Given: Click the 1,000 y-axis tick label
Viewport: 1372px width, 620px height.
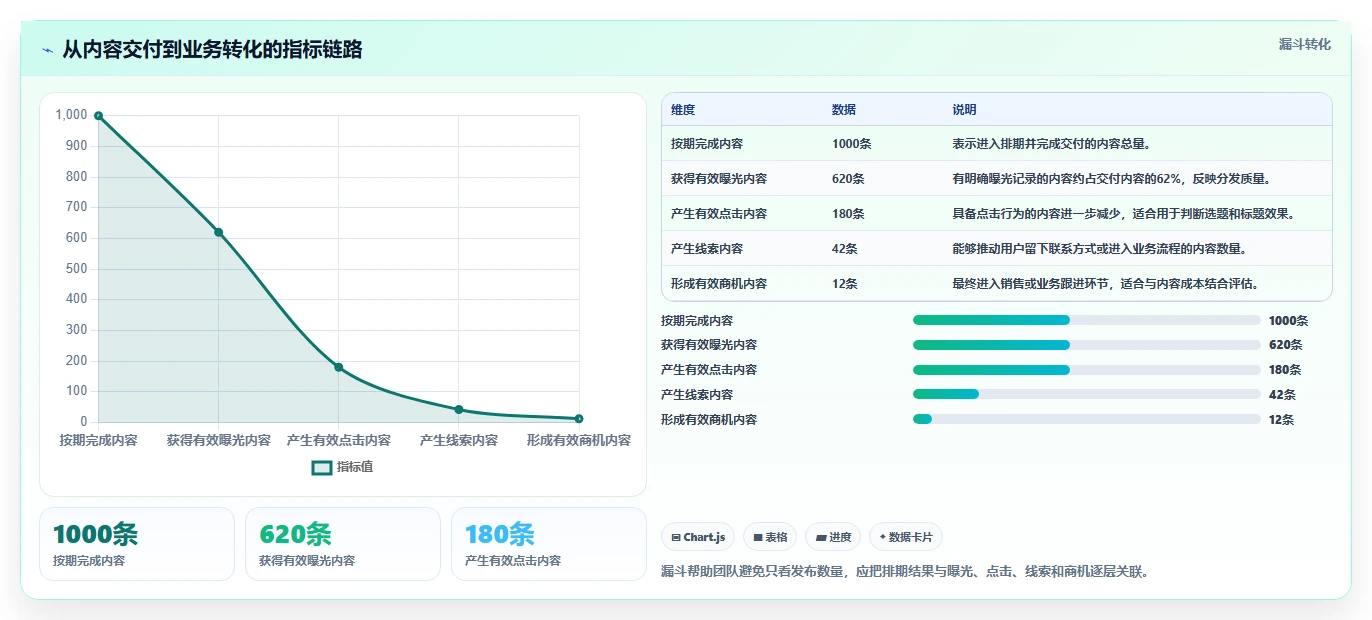Looking at the screenshot, I should tap(72, 115).
